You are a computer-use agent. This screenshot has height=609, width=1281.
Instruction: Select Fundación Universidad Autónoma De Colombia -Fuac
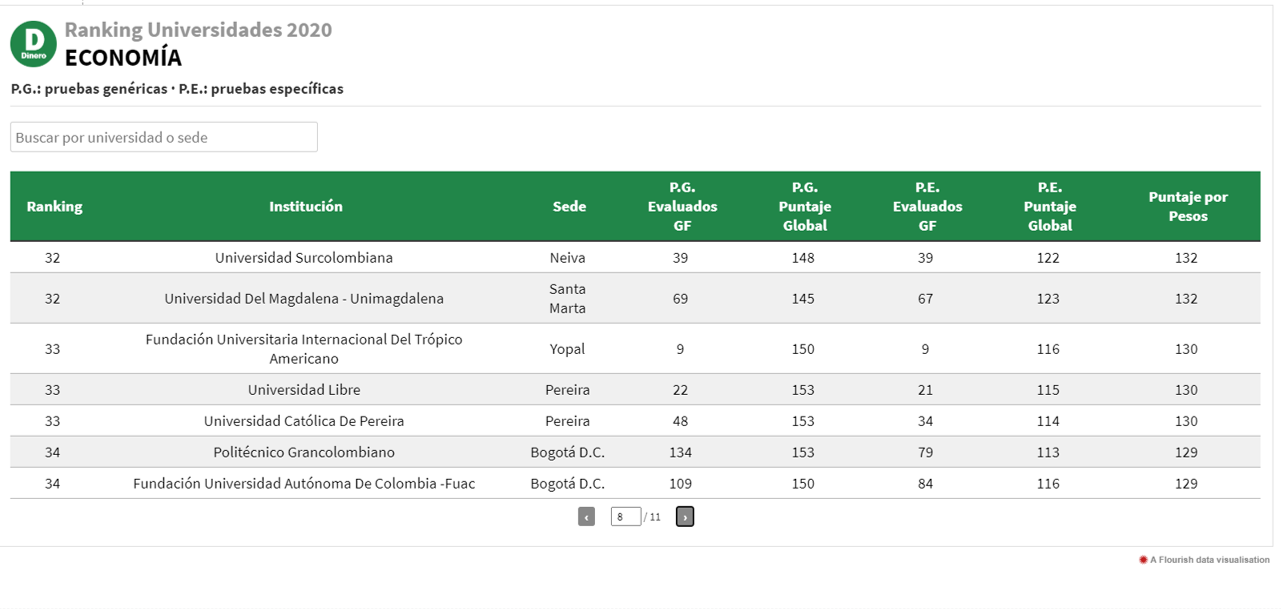(x=304, y=484)
